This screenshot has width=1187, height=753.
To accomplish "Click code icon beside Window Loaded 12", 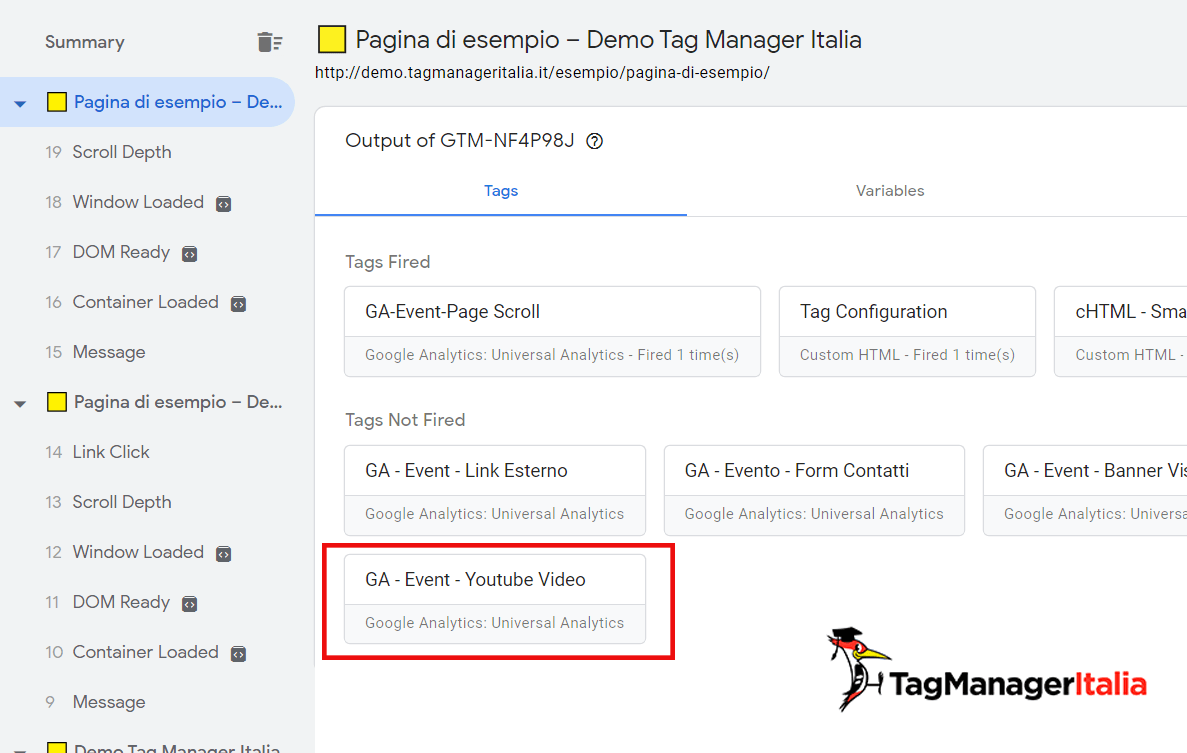I will (x=223, y=554).
